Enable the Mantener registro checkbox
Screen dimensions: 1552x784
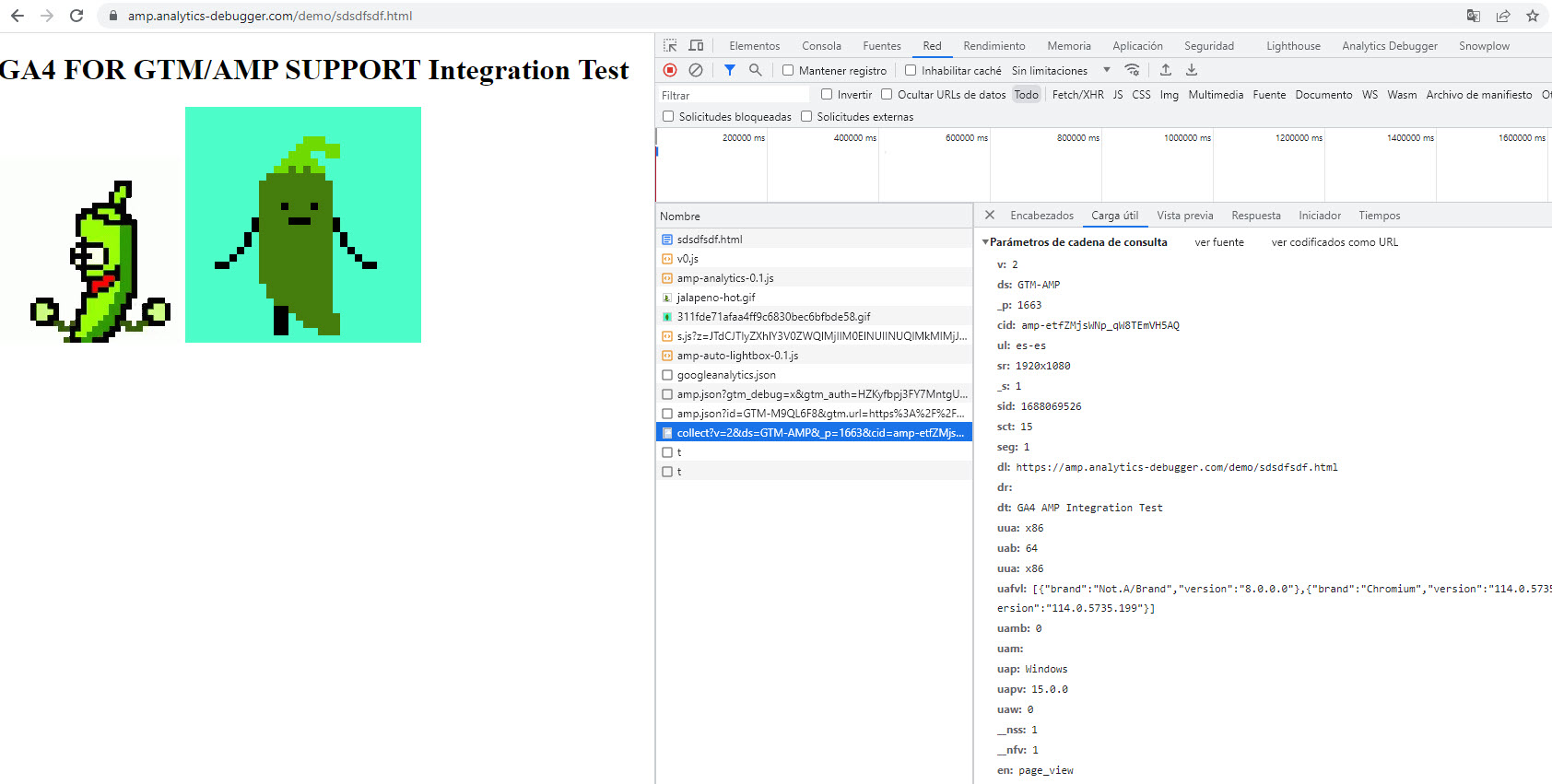tap(788, 70)
